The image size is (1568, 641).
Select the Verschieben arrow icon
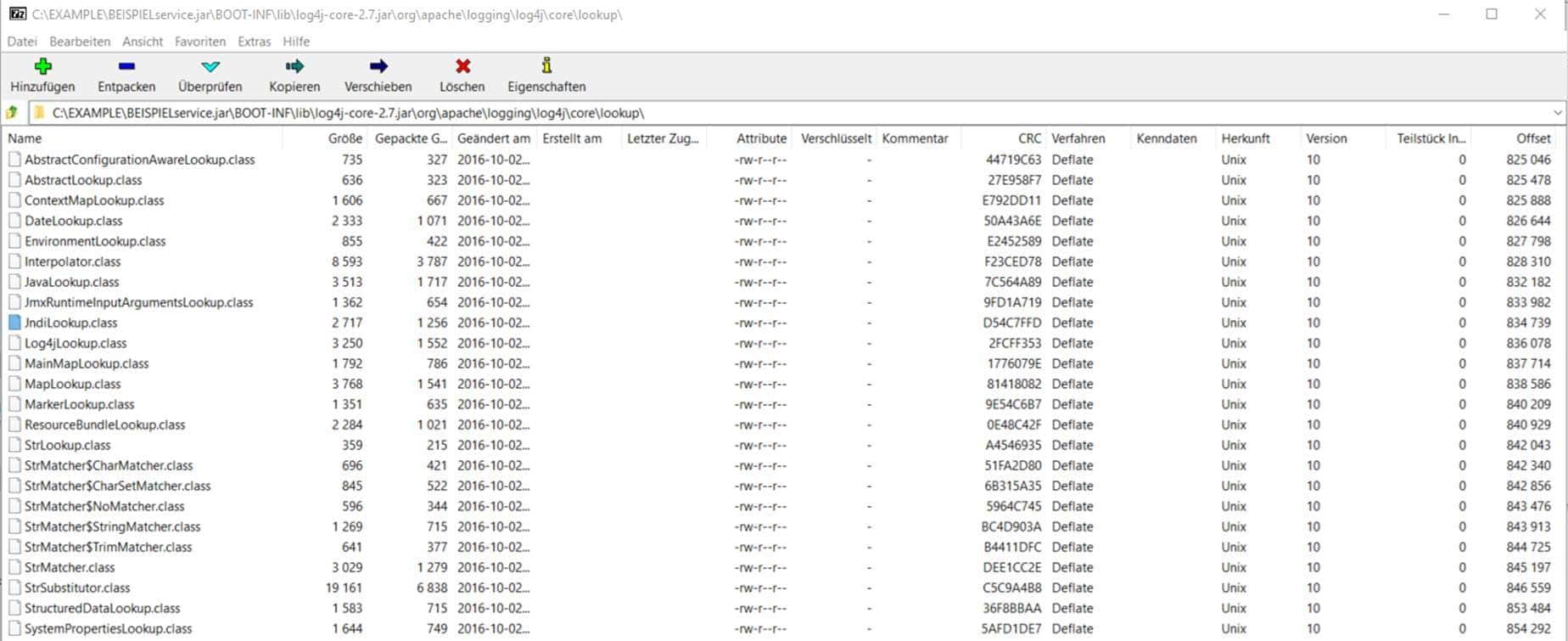[378, 66]
